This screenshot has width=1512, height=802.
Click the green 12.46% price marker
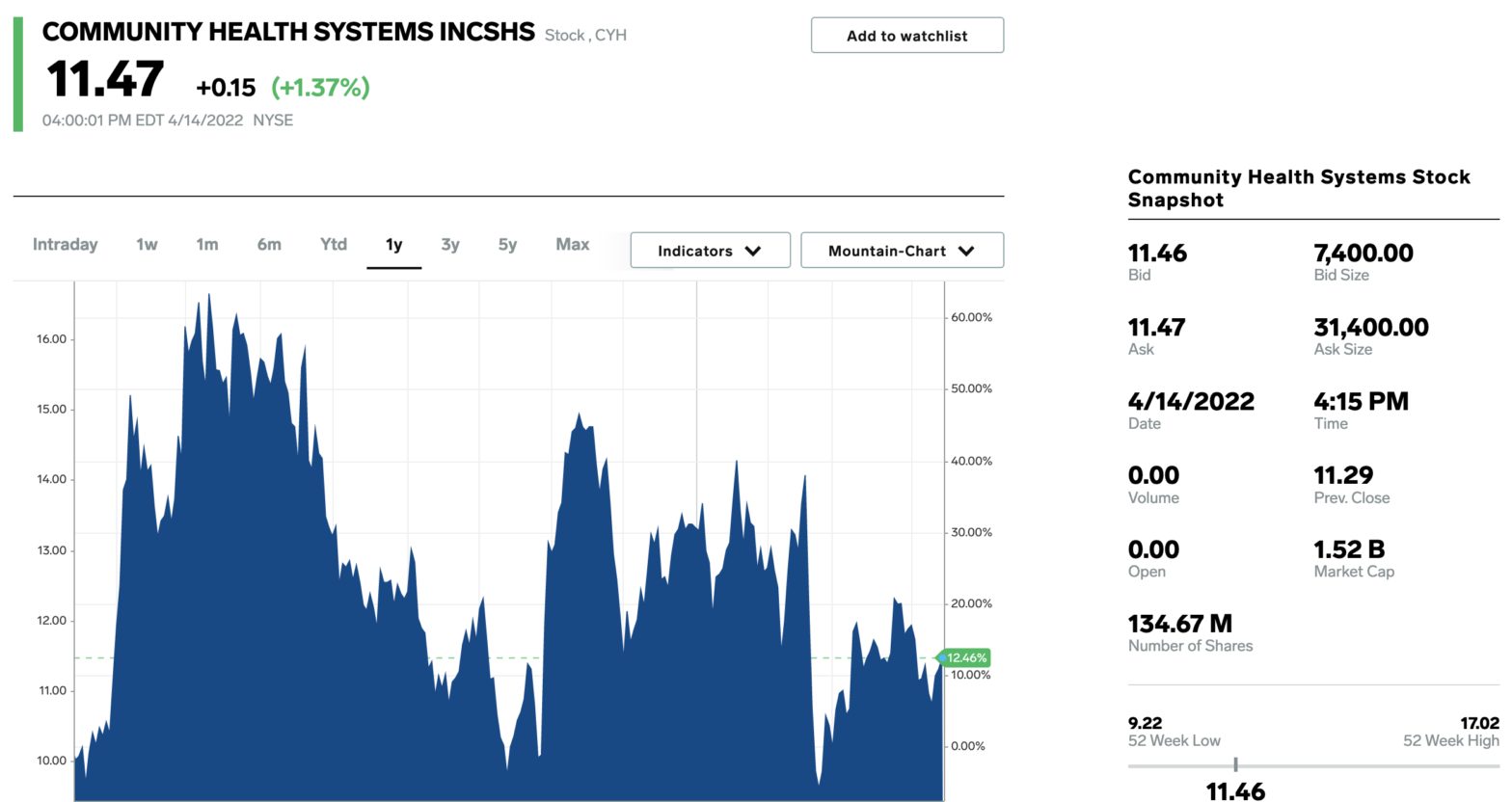click(964, 658)
